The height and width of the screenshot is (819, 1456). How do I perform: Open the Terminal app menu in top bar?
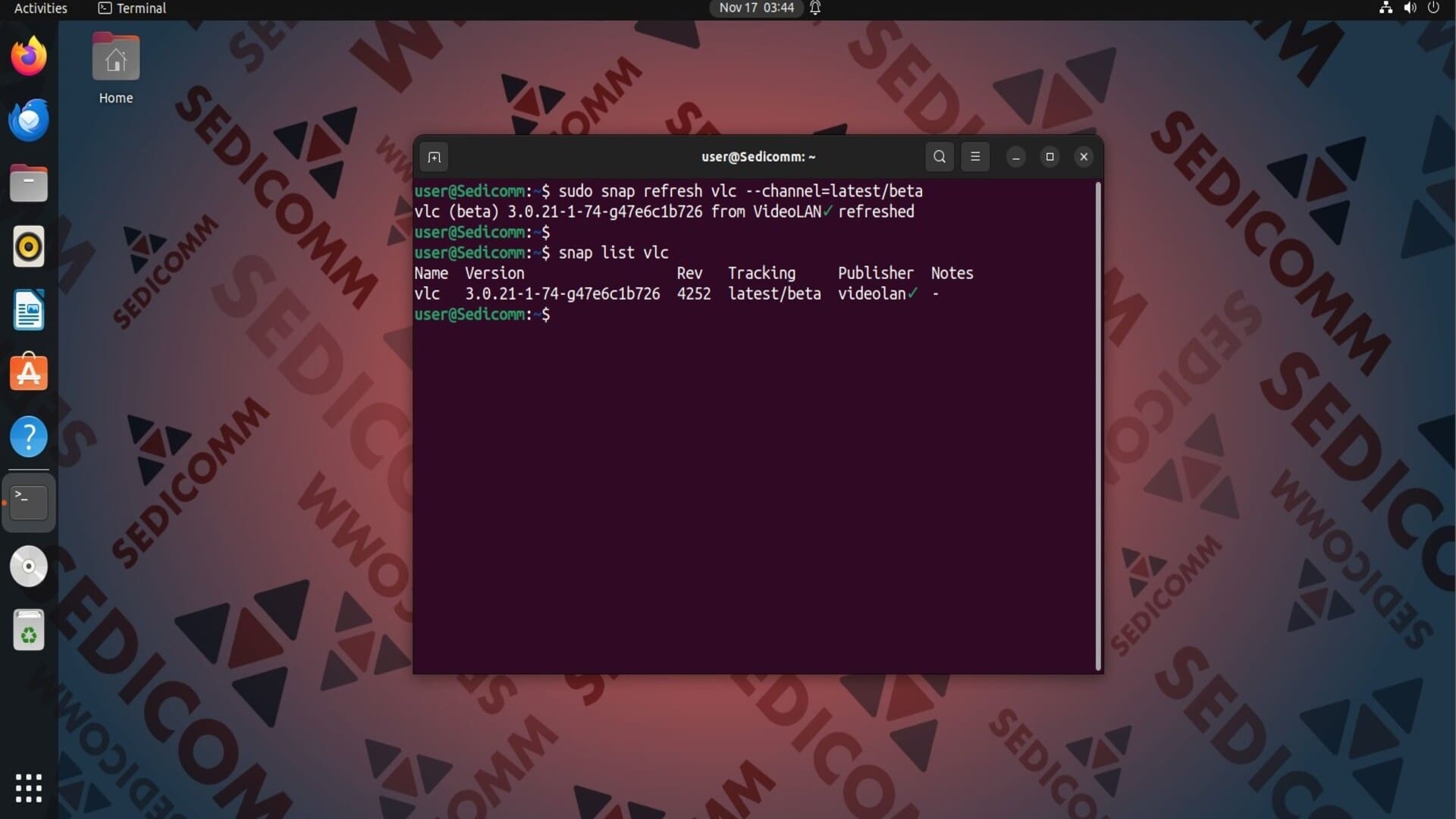(133, 8)
